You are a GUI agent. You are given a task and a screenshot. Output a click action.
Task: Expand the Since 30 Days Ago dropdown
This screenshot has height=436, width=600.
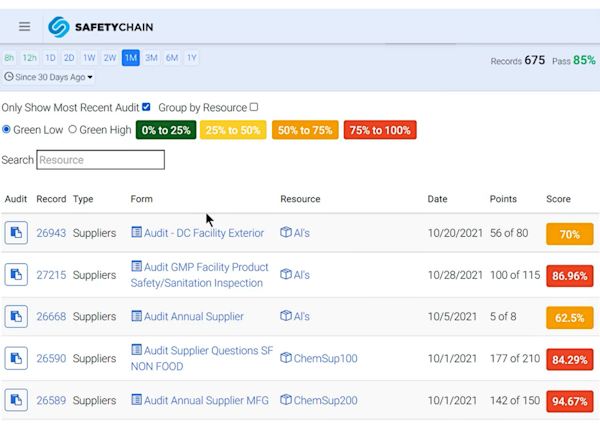tap(49, 77)
